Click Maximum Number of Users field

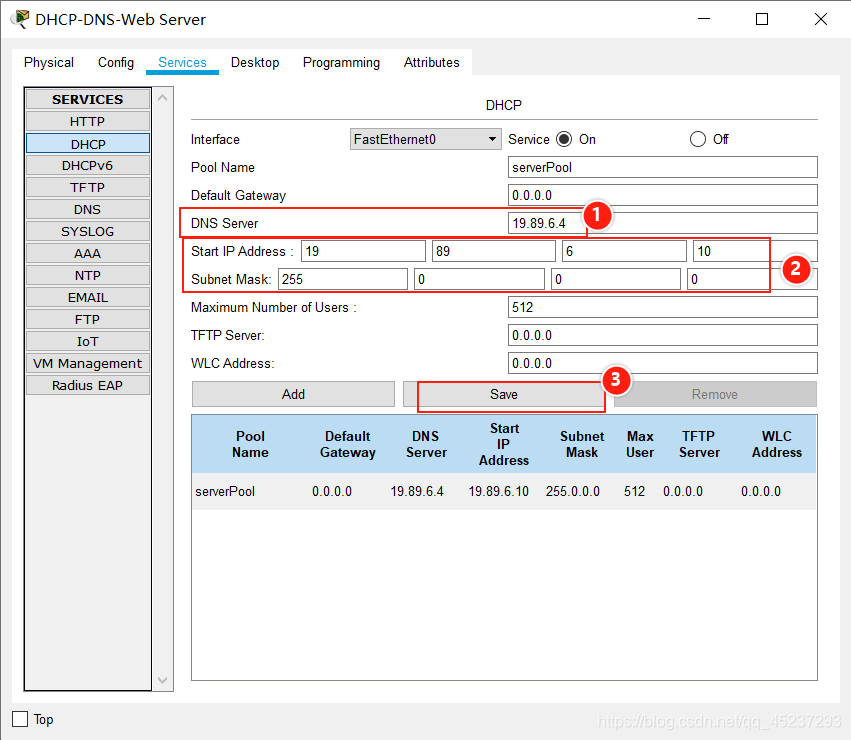663,307
